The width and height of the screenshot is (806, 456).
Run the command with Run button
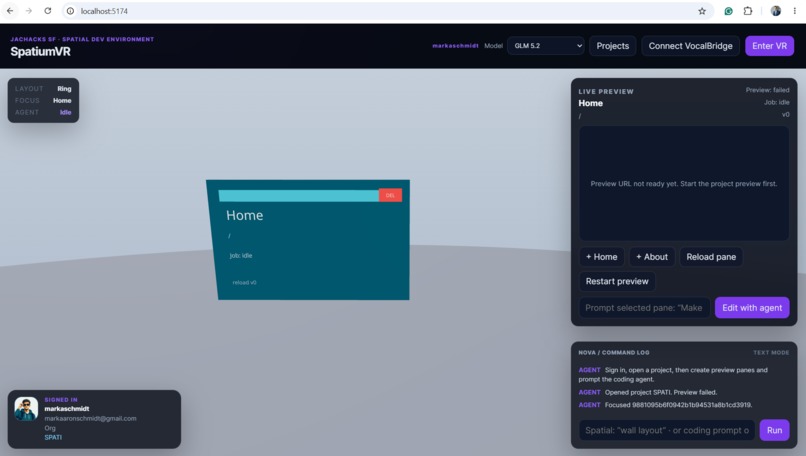774,430
